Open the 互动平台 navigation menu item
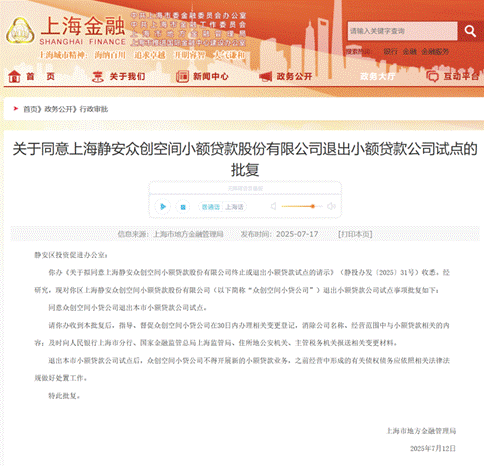Viewport: 484px width, 466px height. pos(461,76)
